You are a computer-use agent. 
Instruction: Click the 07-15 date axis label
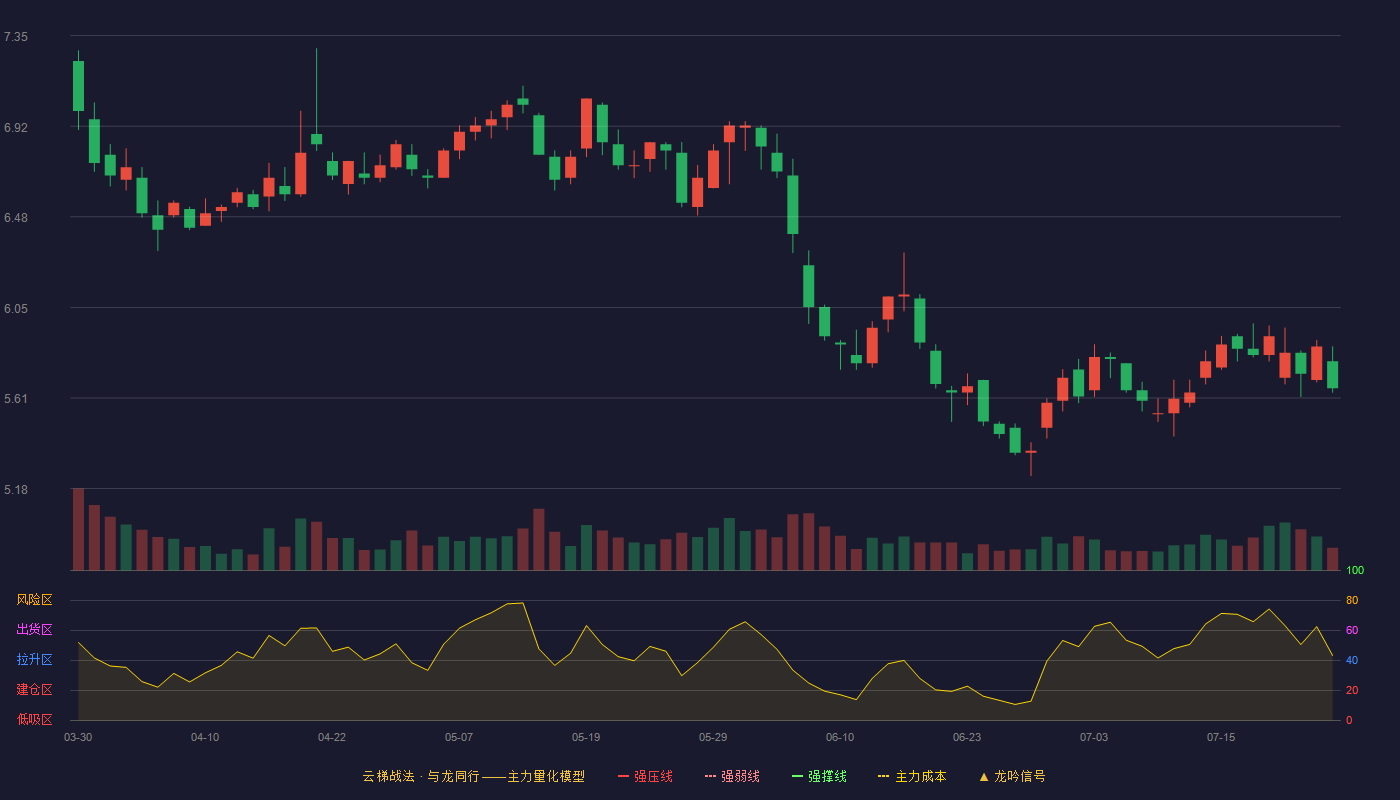pyautogui.click(x=1221, y=737)
